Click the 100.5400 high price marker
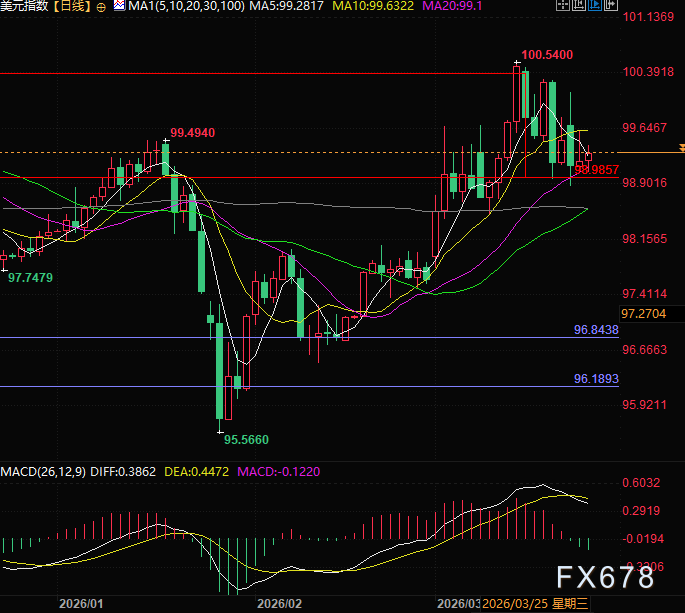The width and height of the screenshot is (685, 613). (547, 55)
